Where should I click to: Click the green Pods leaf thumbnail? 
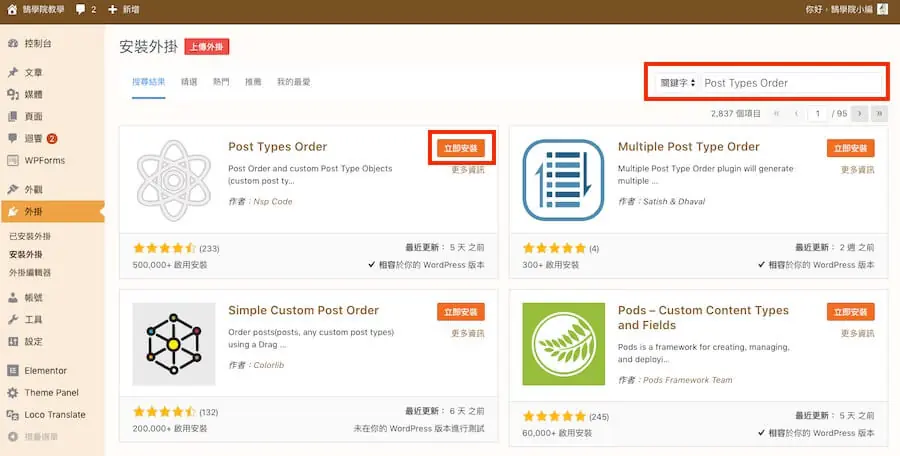[564, 344]
